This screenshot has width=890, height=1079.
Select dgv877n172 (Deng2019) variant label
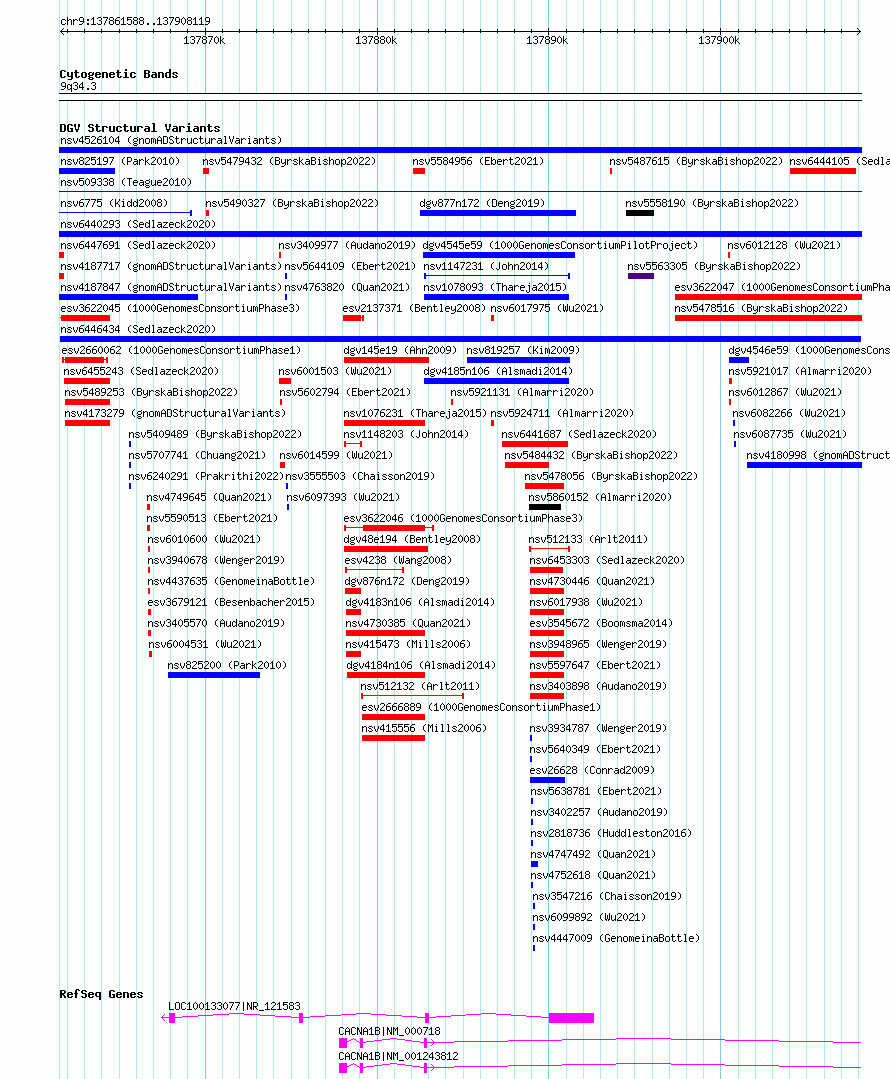coord(482,203)
